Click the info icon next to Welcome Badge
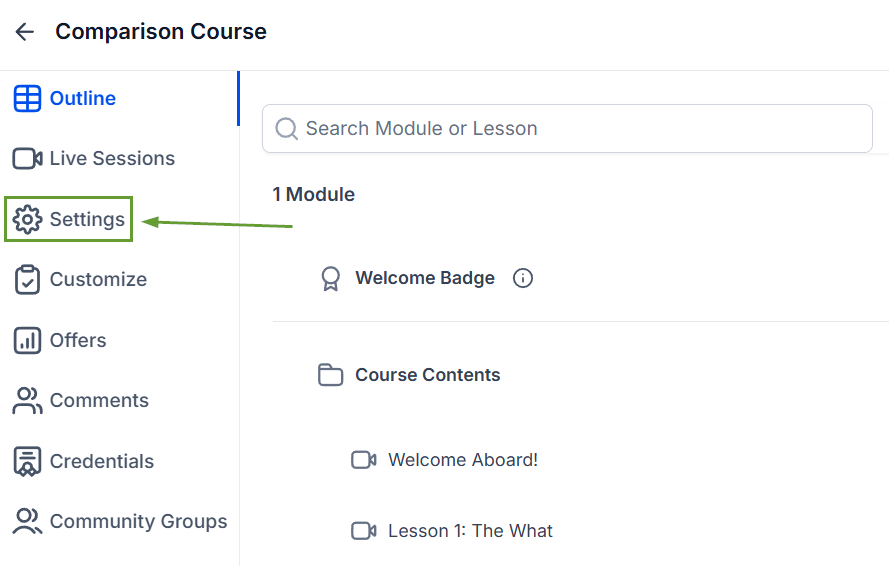 click(x=523, y=278)
